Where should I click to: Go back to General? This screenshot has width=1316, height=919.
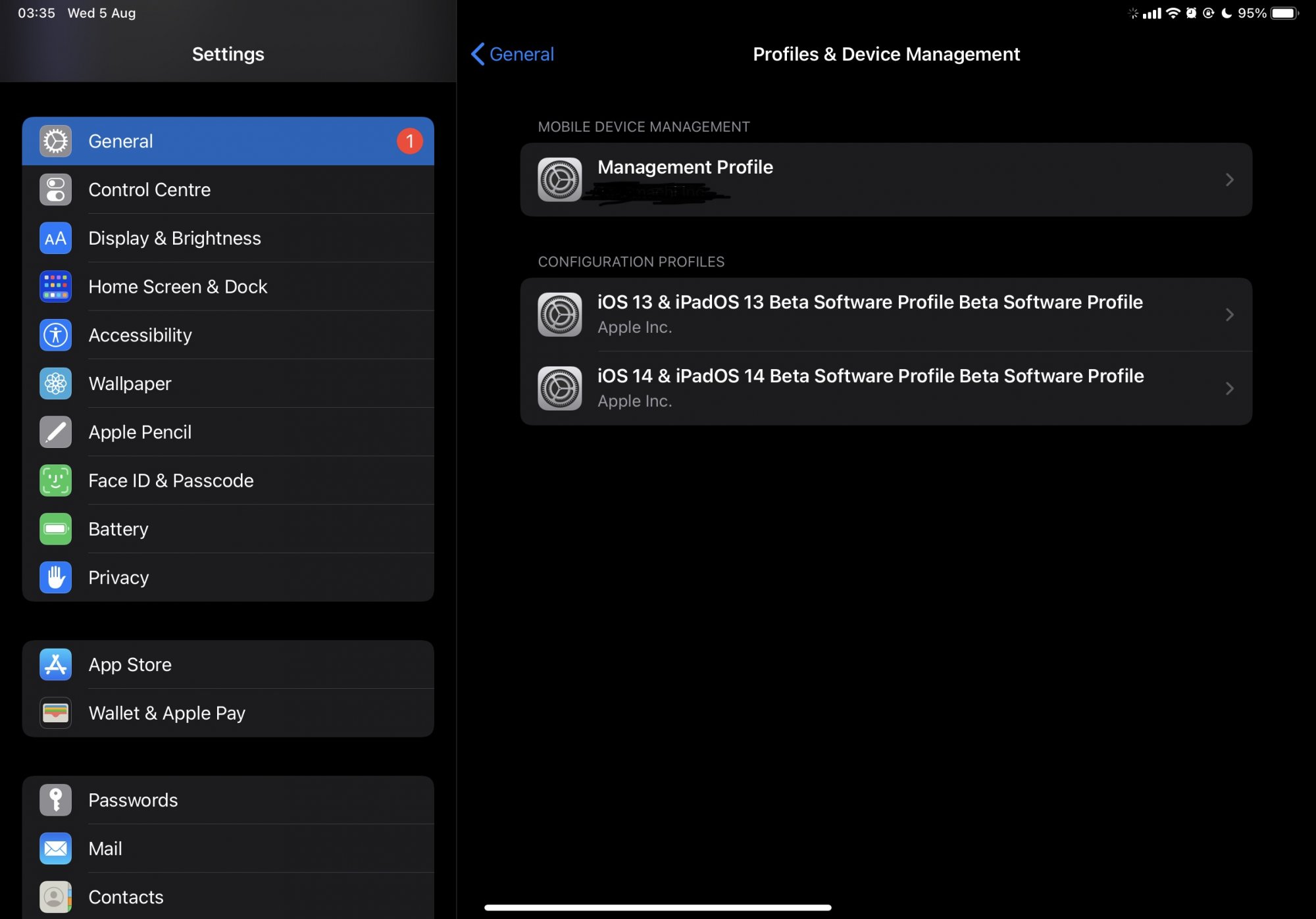click(513, 54)
